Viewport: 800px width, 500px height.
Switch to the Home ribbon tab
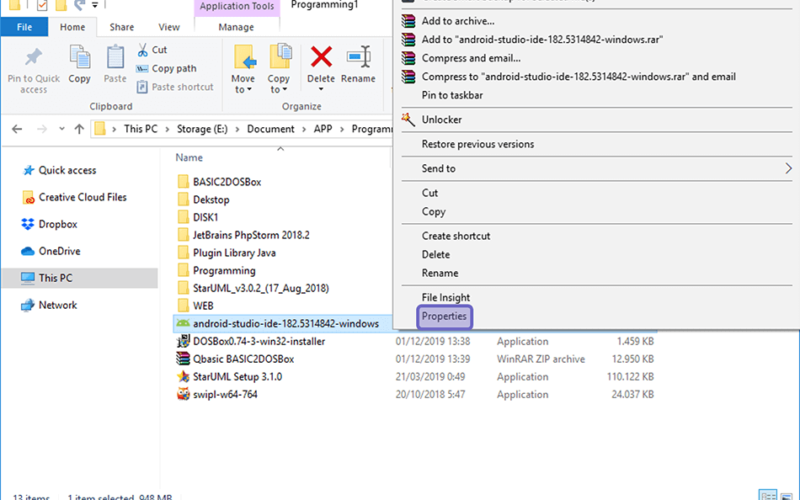pyautogui.click(x=72, y=27)
